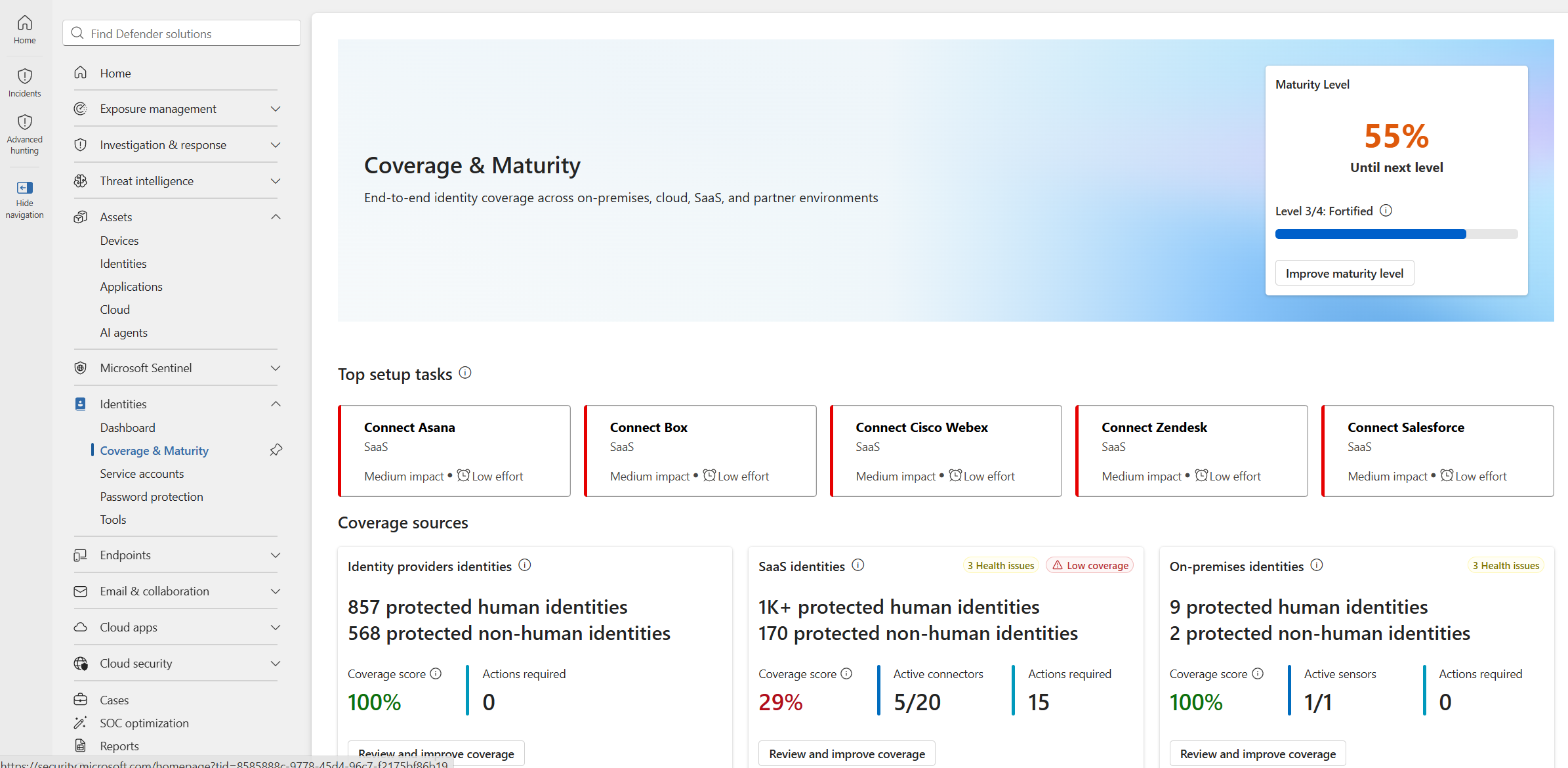The image size is (1568, 768).
Task: Click the SOC optimization wand icon
Action: tap(81, 723)
